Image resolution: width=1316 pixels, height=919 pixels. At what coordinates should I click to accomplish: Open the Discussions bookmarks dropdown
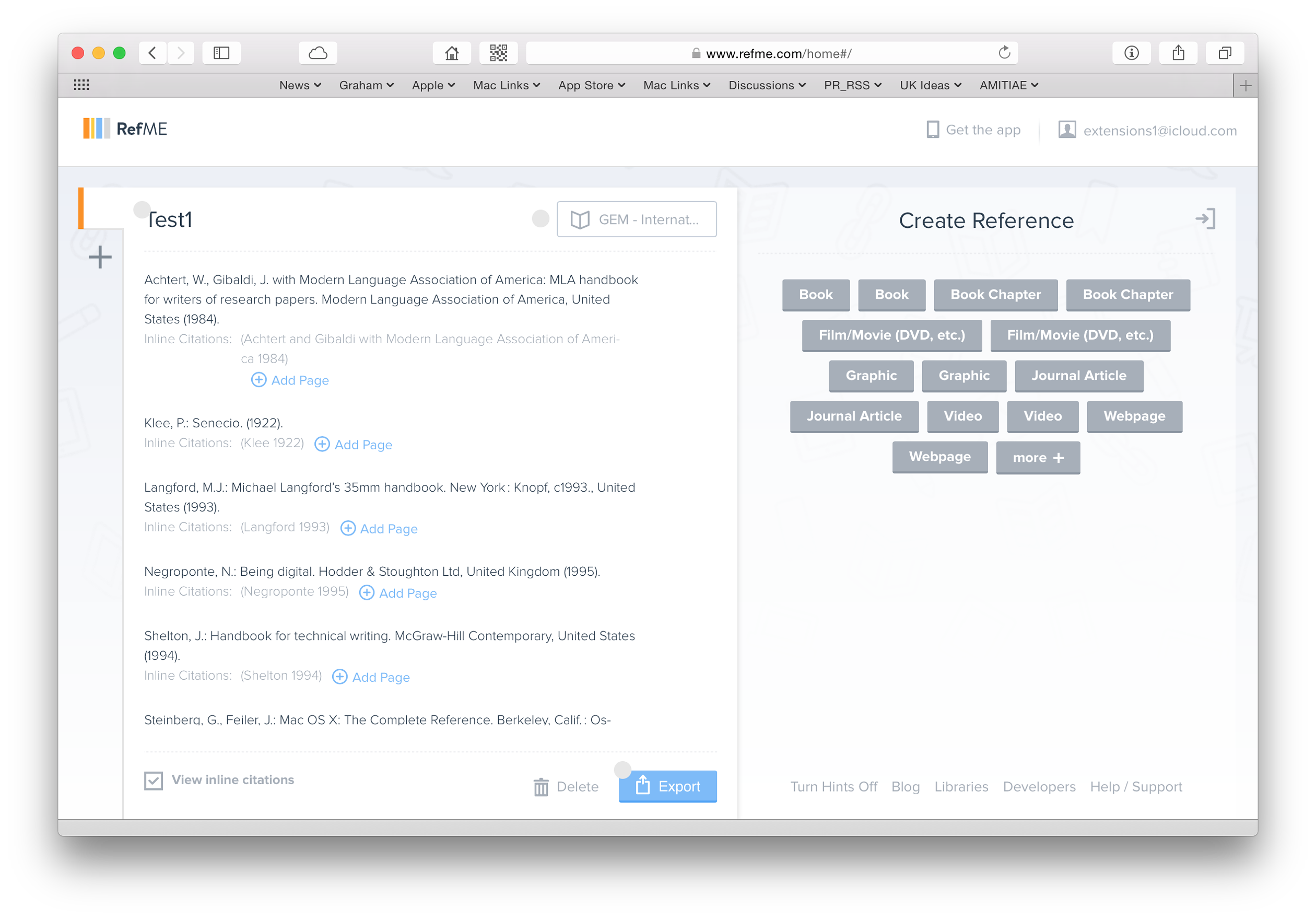click(767, 86)
